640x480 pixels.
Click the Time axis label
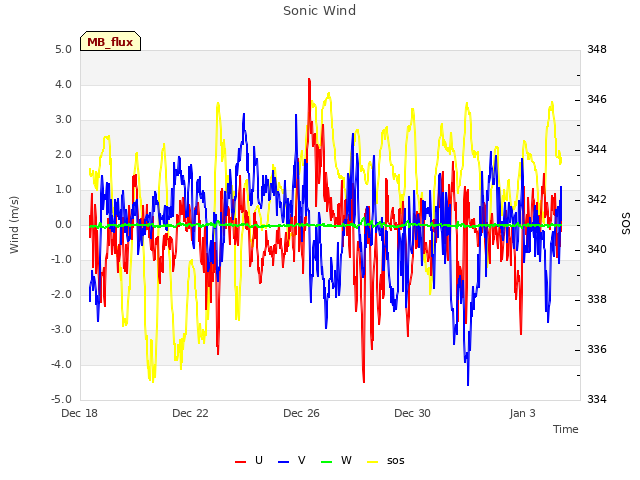[566, 429]
